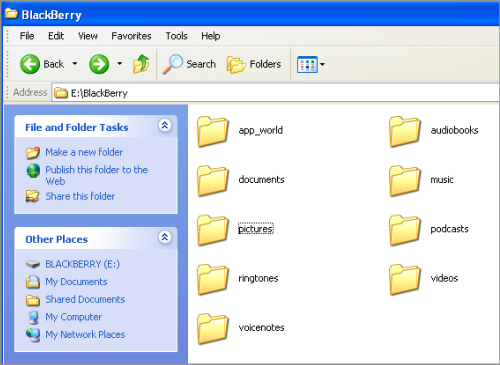Open the View menu

click(88, 36)
